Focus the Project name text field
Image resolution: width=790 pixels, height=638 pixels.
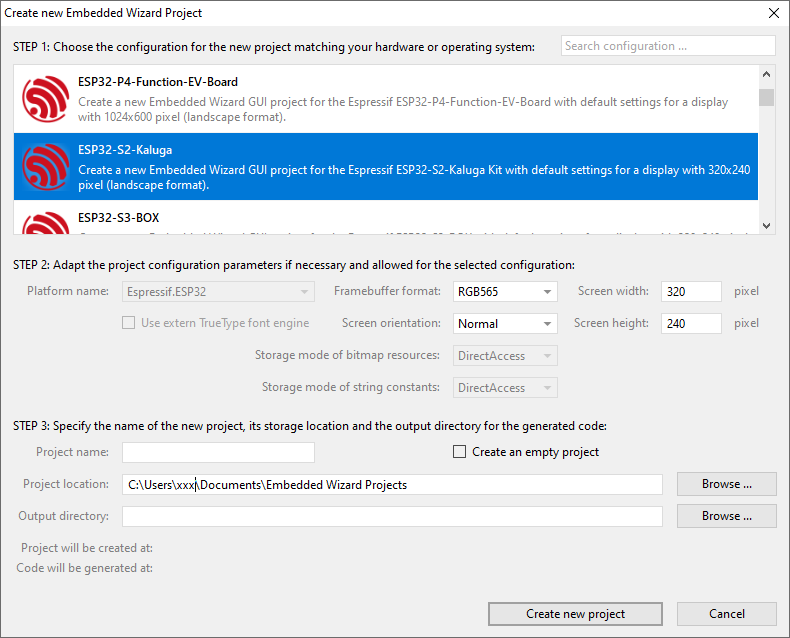[x=218, y=452]
